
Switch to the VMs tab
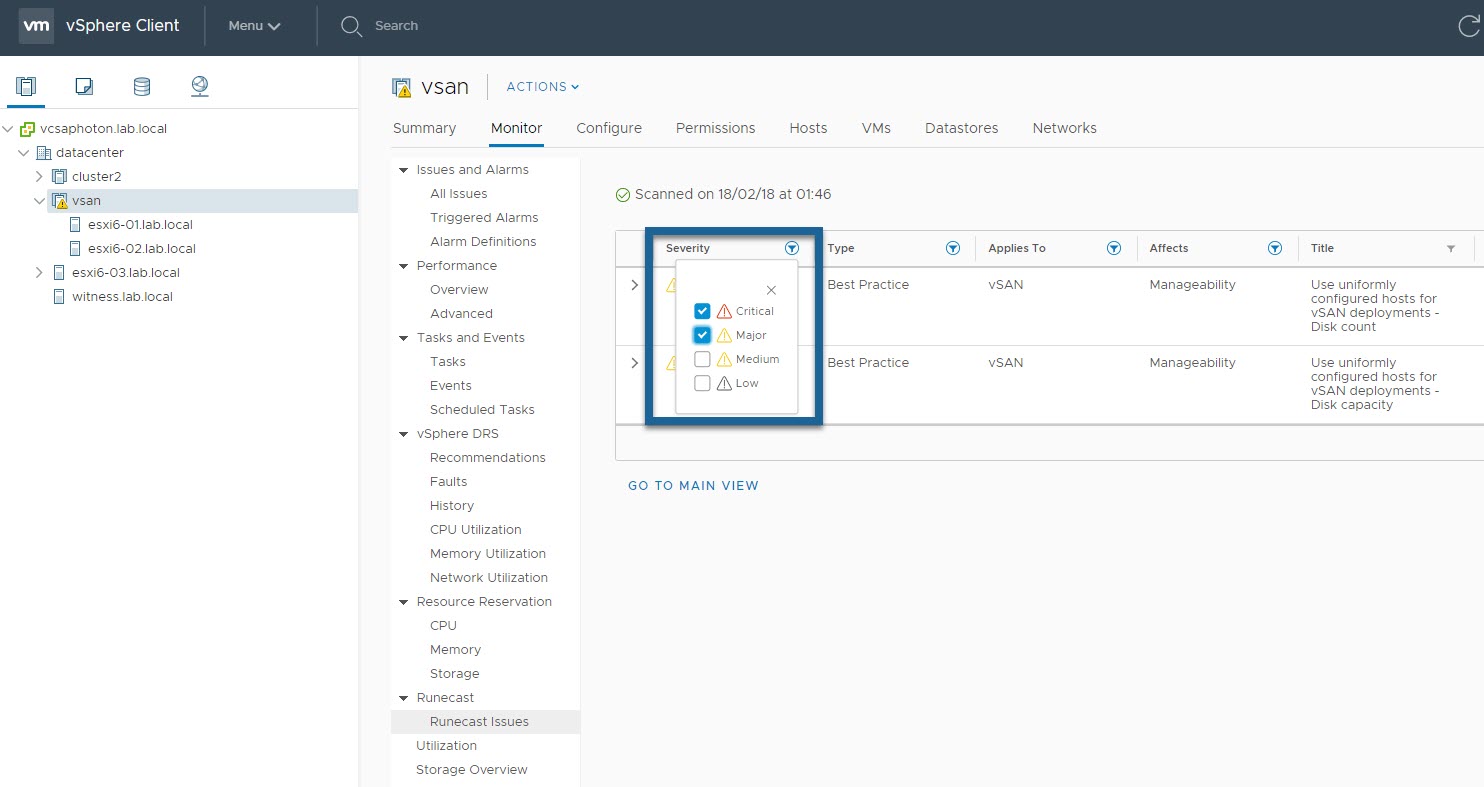point(876,128)
